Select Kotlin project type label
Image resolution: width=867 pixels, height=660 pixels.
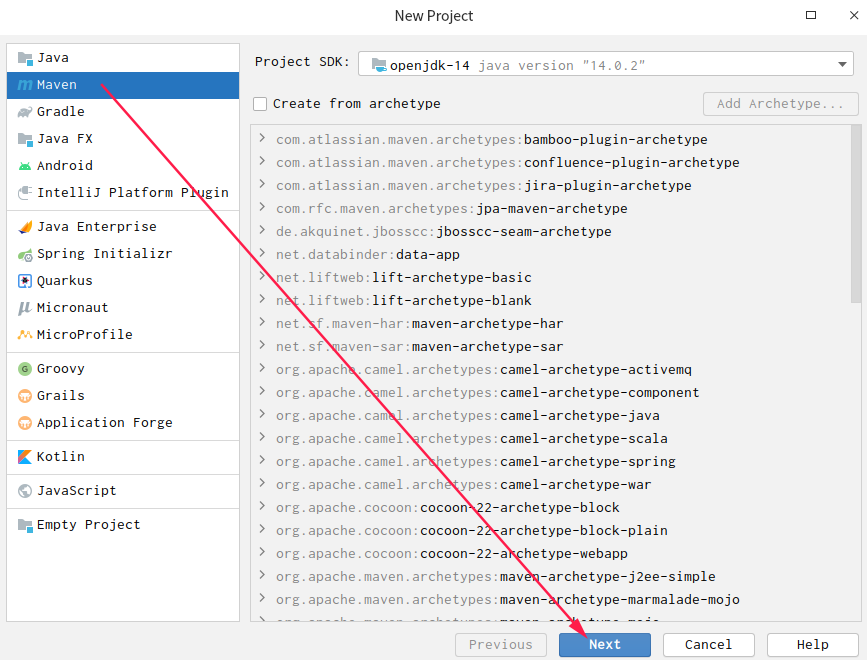61,457
